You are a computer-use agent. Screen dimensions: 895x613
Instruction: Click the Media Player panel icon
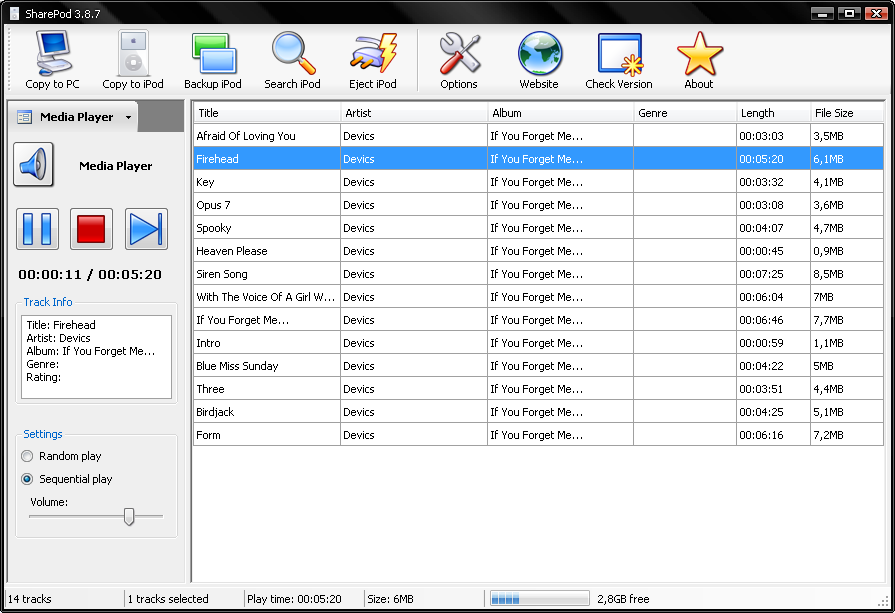pyautogui.click(x=24, y=118)
